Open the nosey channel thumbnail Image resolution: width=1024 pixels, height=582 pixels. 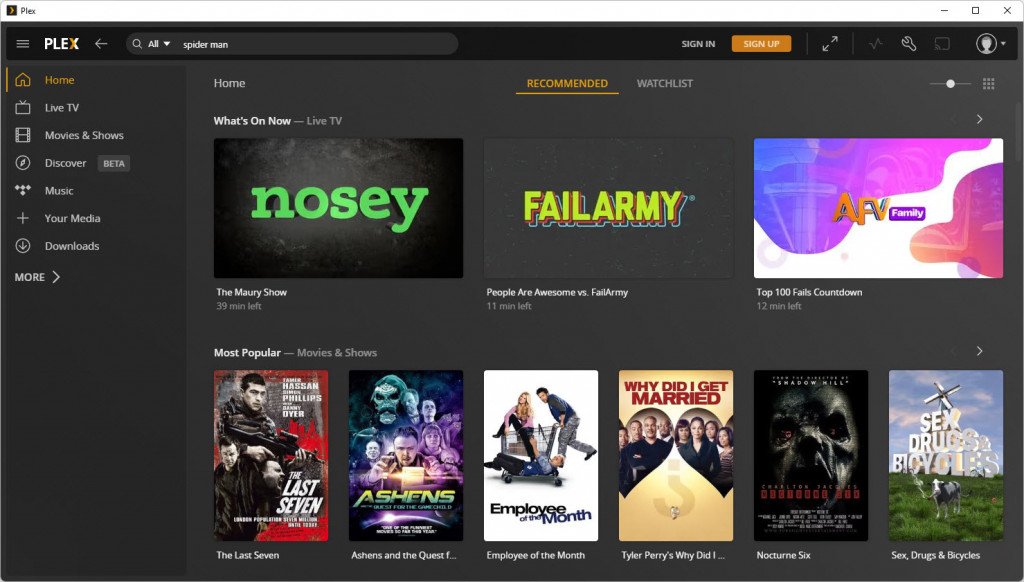coord(338,208)
